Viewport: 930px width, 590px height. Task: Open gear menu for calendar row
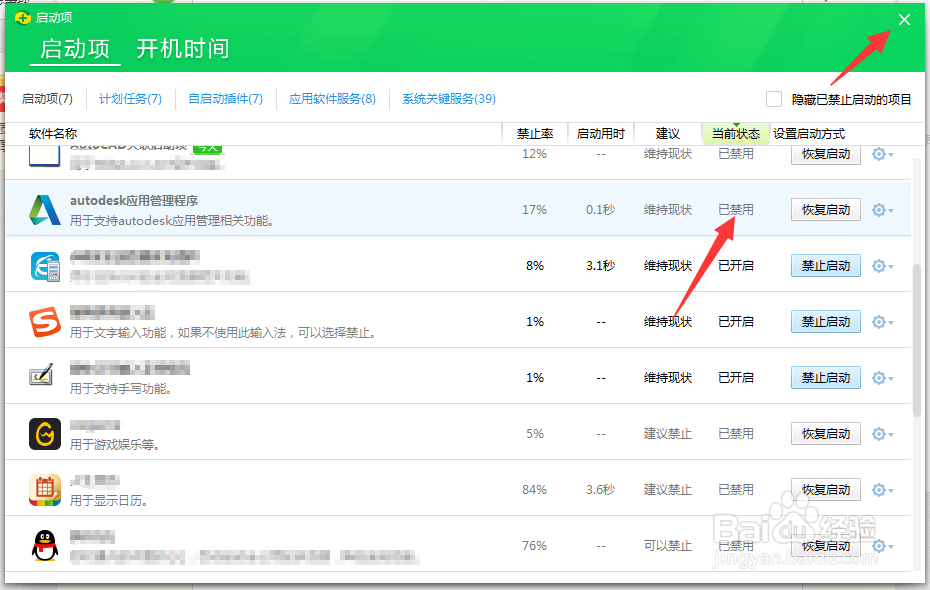point(882,490)
